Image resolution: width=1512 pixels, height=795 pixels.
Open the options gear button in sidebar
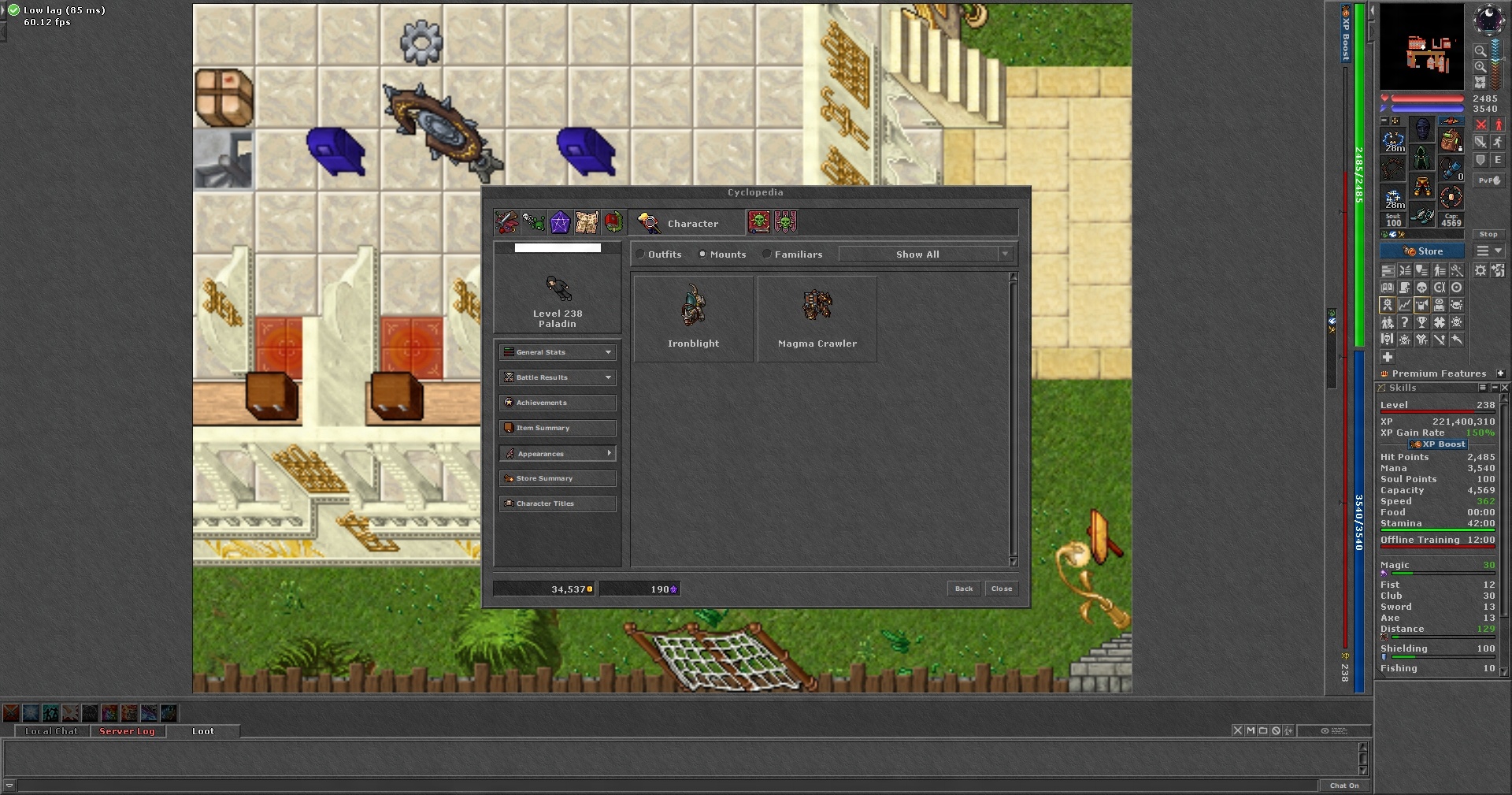click(x=1480, y=270)
